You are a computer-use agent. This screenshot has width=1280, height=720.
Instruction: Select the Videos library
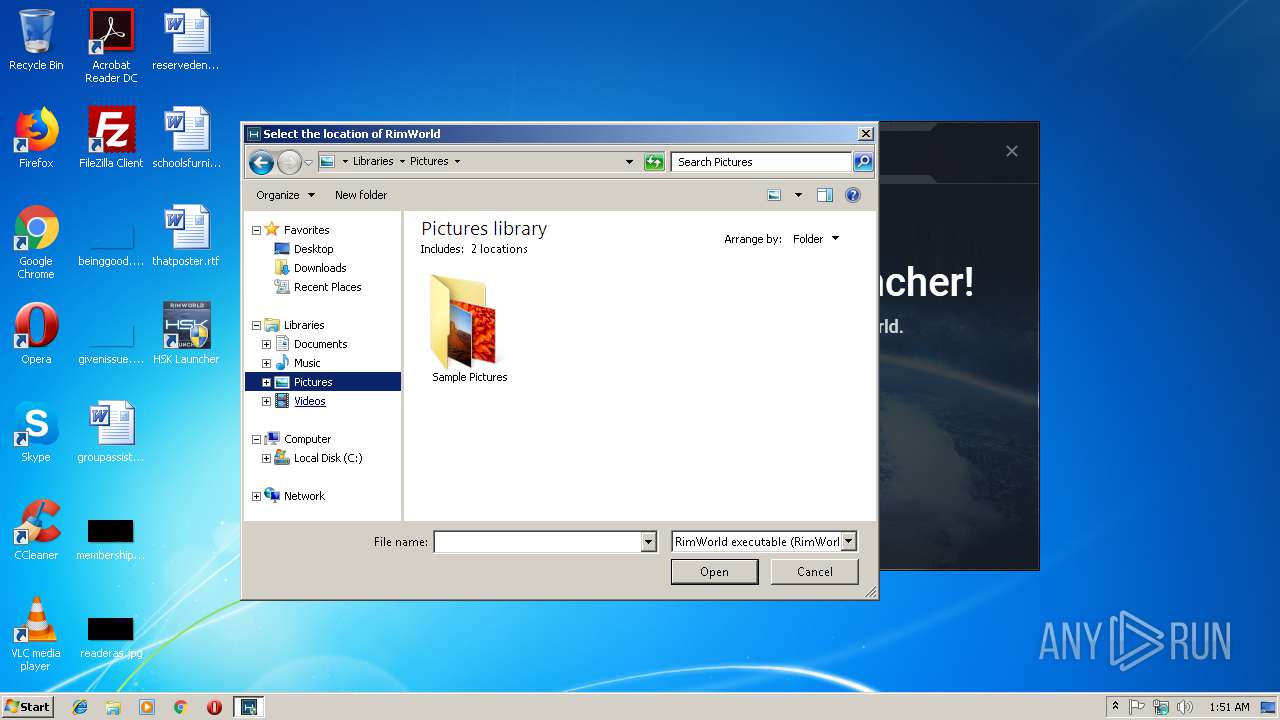pos(300,401)
